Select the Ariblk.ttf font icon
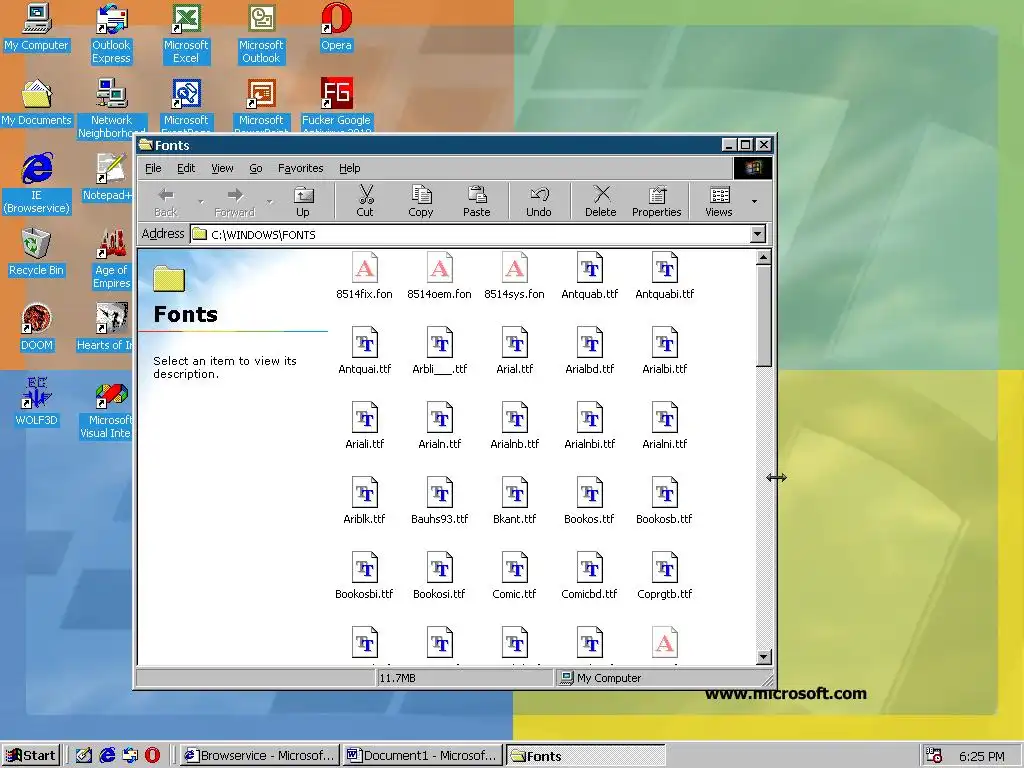 [x=364, y=494]
